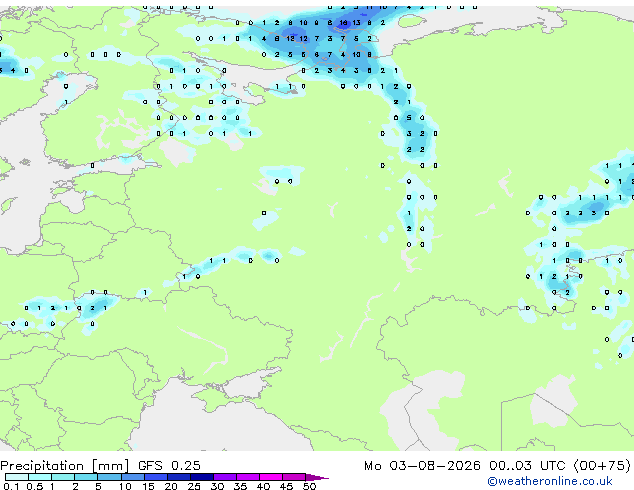Click the 1–2 mm legend color swatch
This screenshot has width=634, height=490.
63,477
